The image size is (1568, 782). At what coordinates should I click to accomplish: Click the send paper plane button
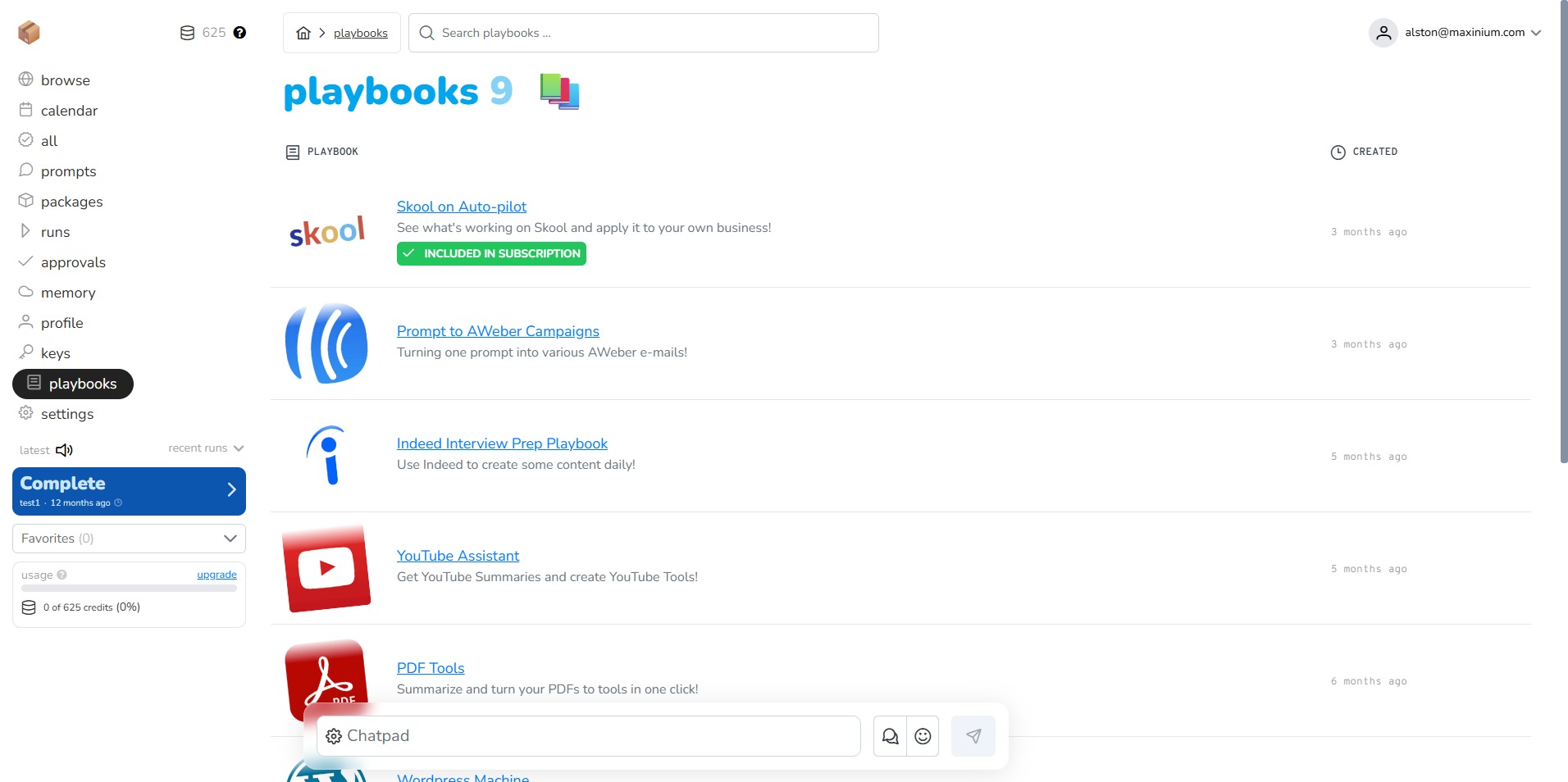[x=973, y=736]
